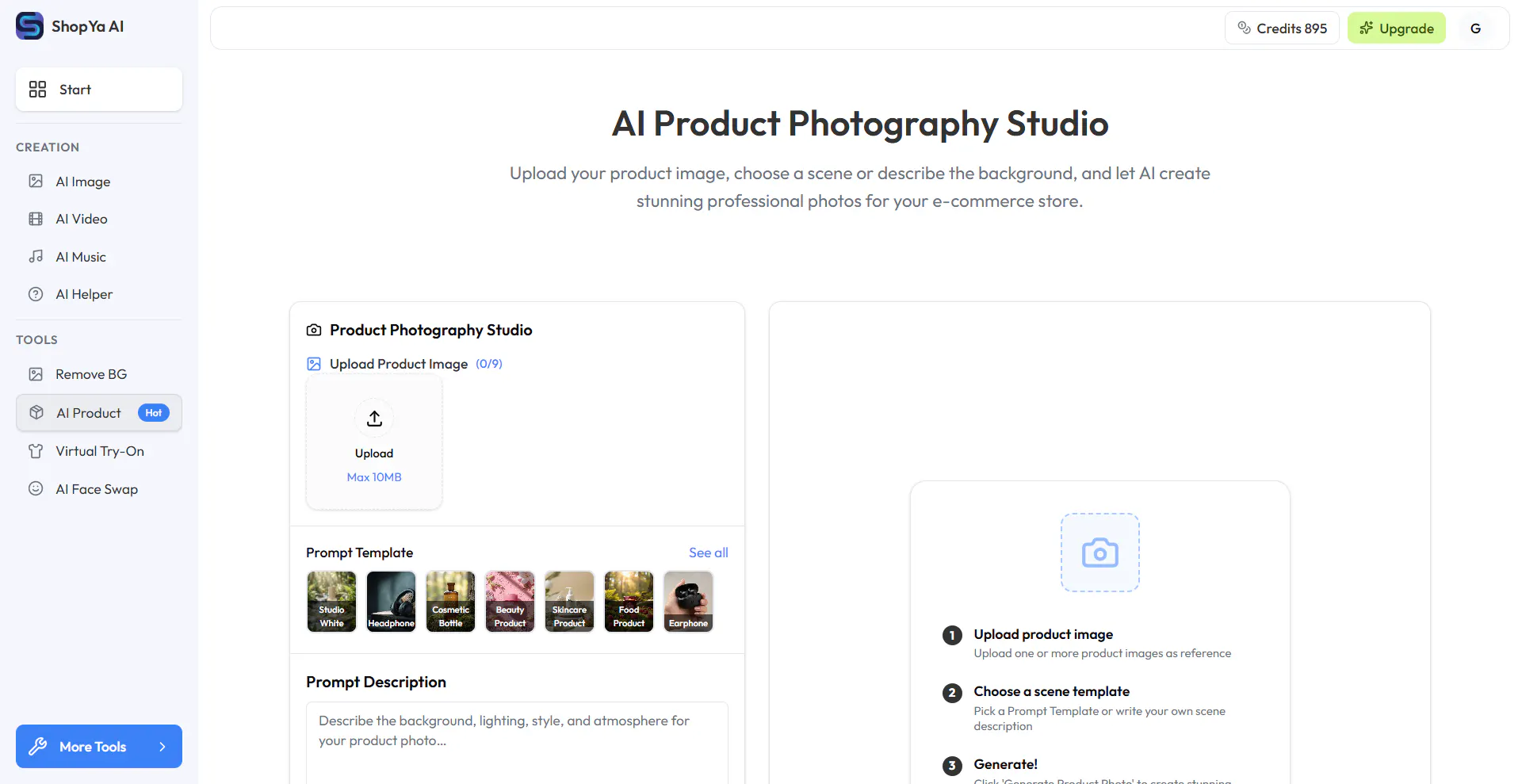This screenshot has width=1522, height=784.
Task: Click the AI Product box icon
Action: coord(36,413)
